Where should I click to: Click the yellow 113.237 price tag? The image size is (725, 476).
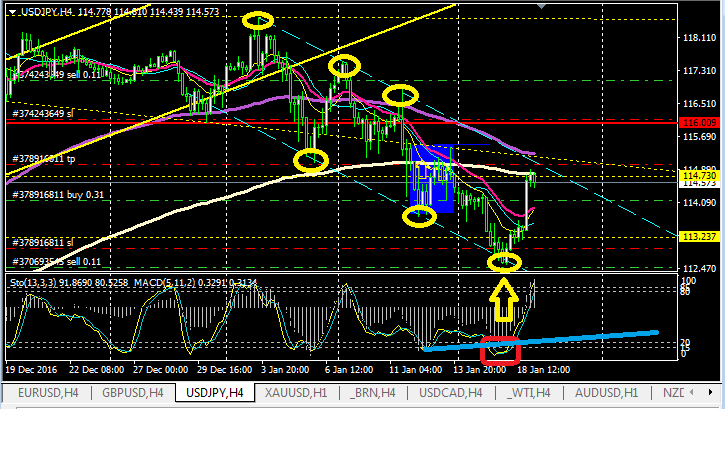pyautogui.click(x=700, y=236)
